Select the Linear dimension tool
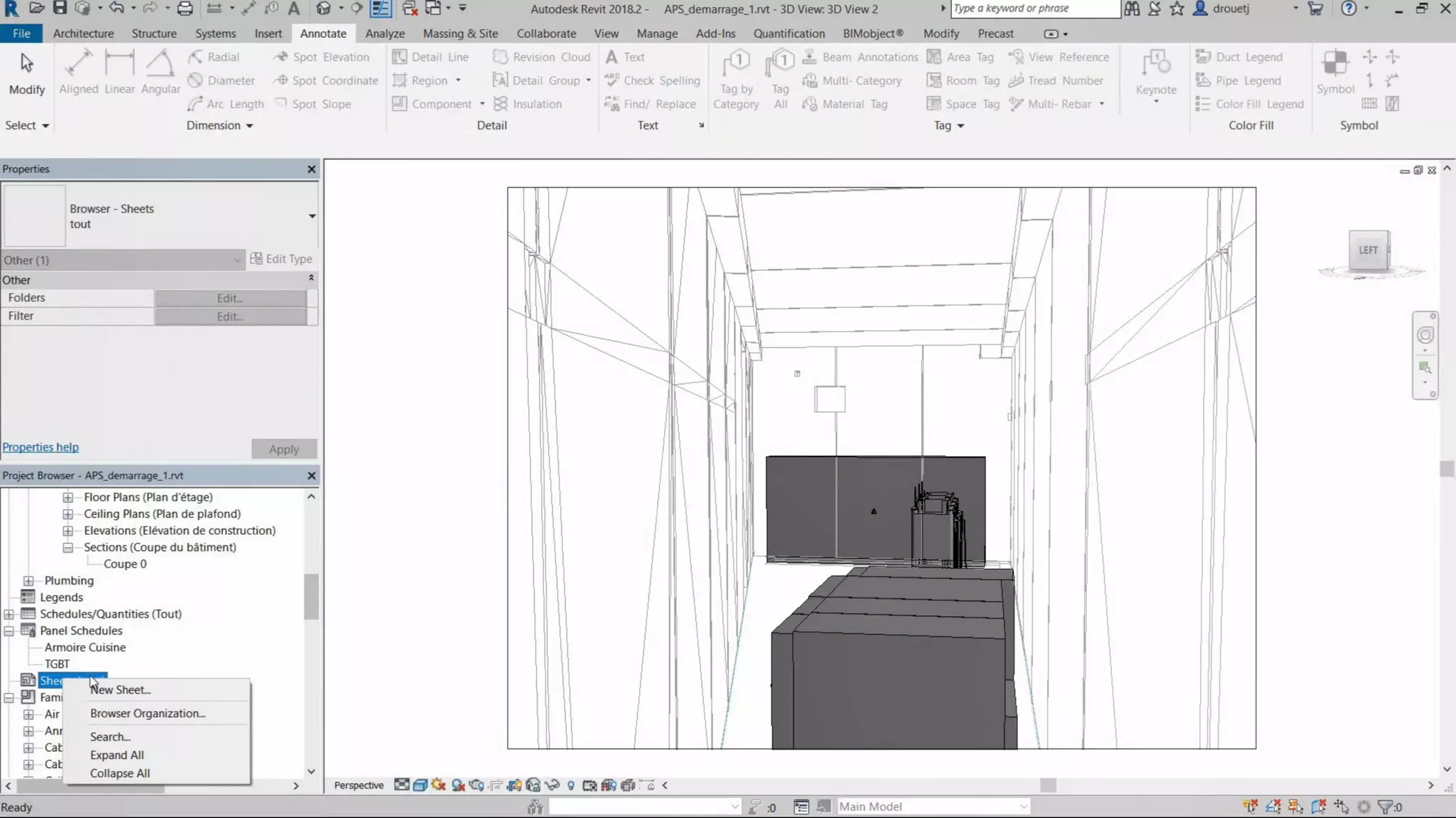The width and height of the screenshot is (1456, 818). point(119,73)
